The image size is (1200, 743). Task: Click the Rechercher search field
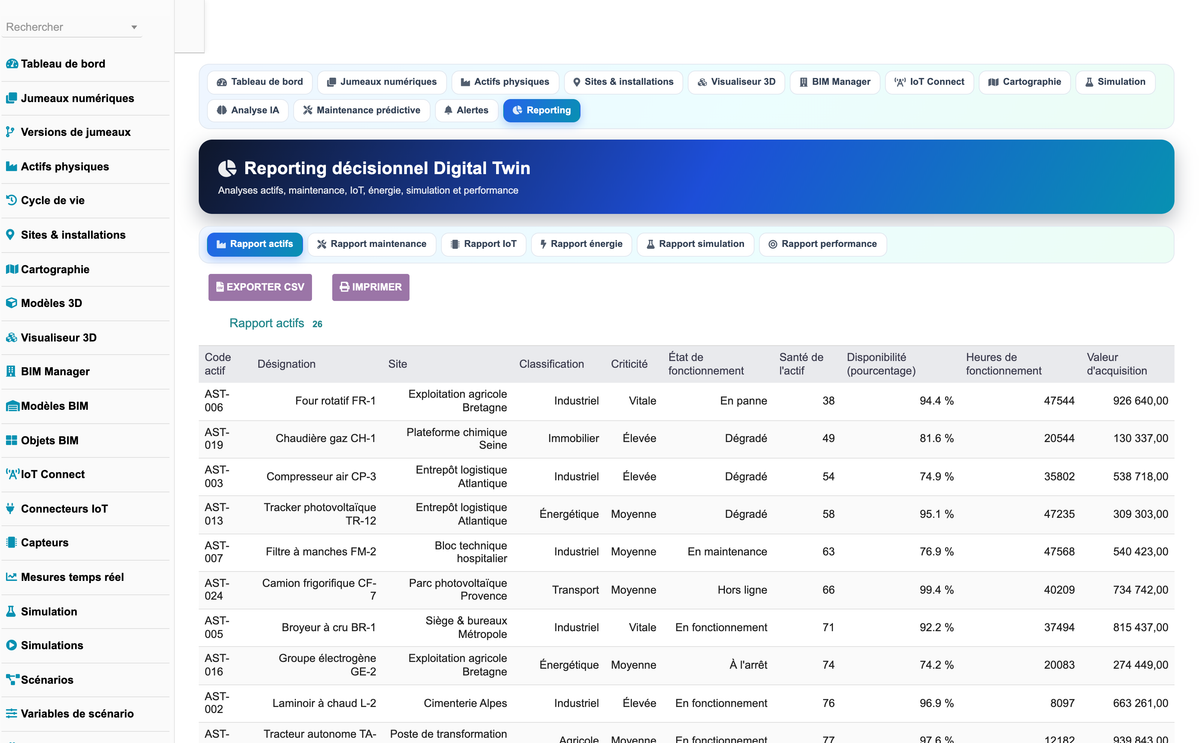72,27
